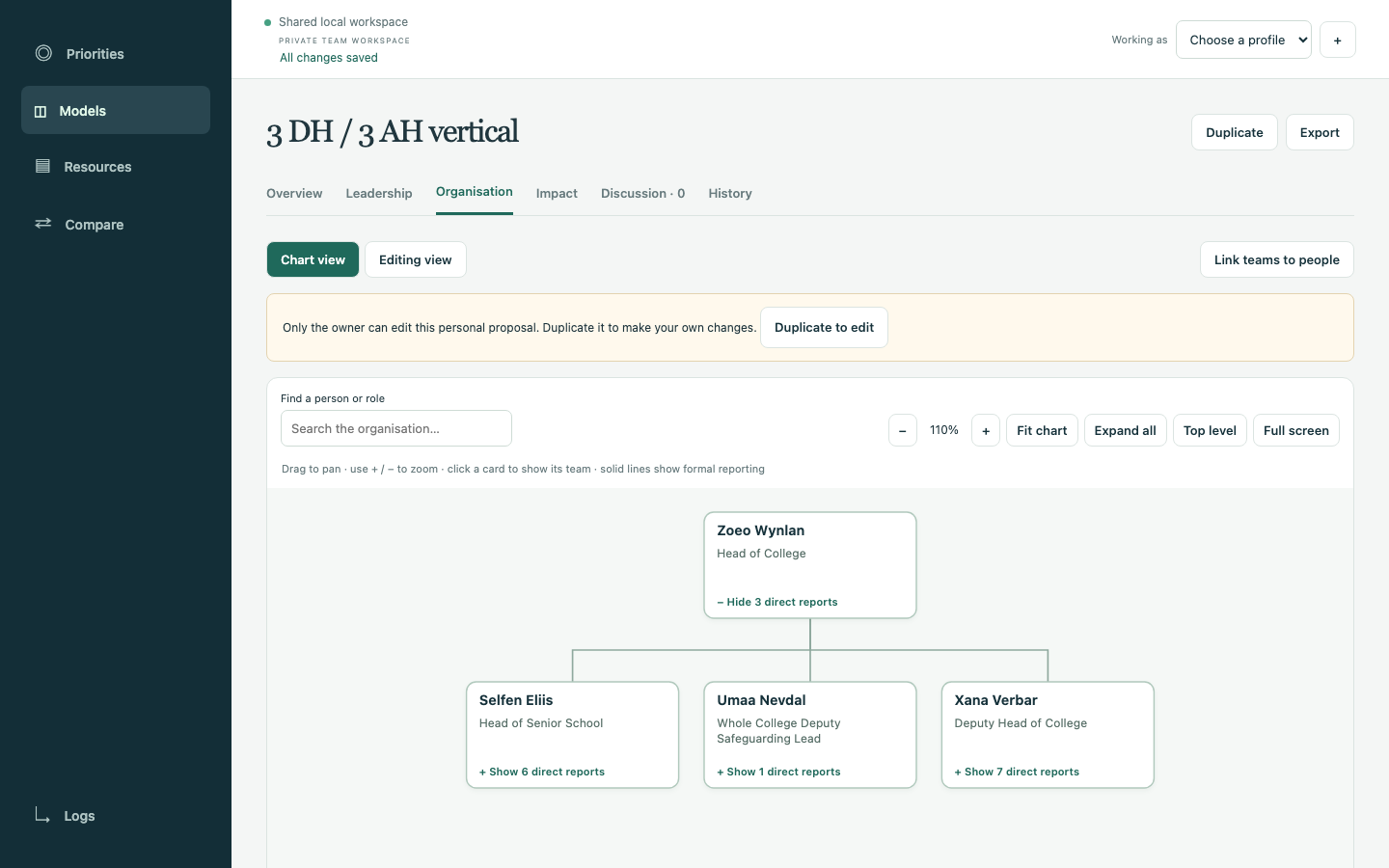Hide Zoeo Wynlan's 3 direct reports
This screenshot has height=868, width=1389.
[x=777, y=602]
